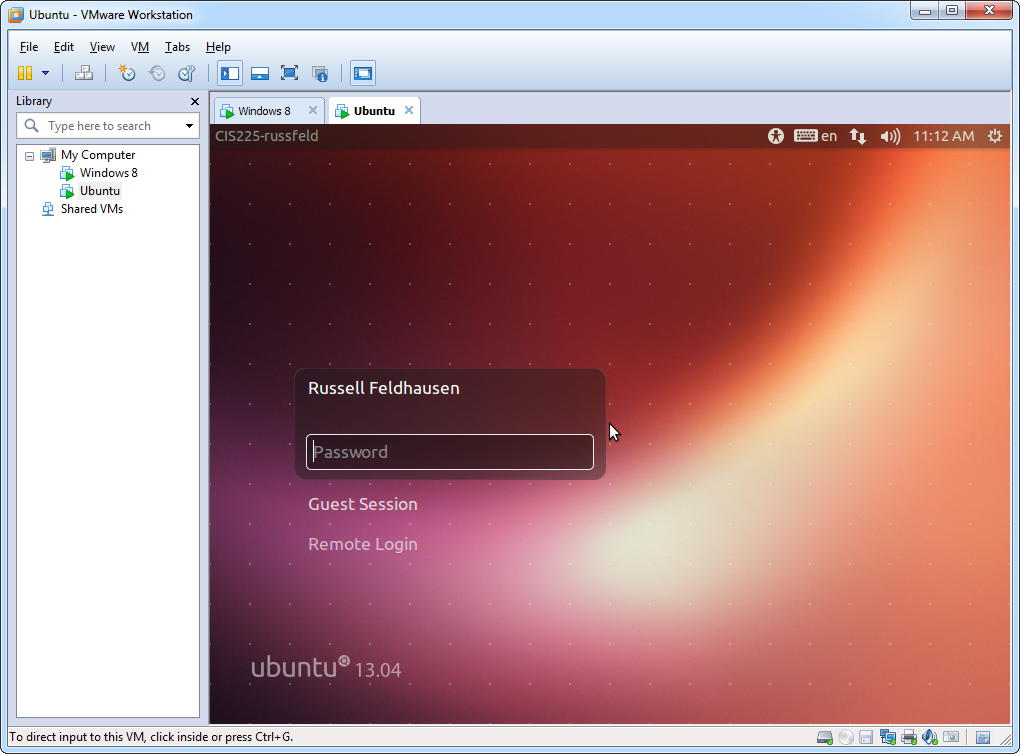Open the Ubuntu sound volume indicator
The image size is (1020, 754).
click(x=890, y=136)
